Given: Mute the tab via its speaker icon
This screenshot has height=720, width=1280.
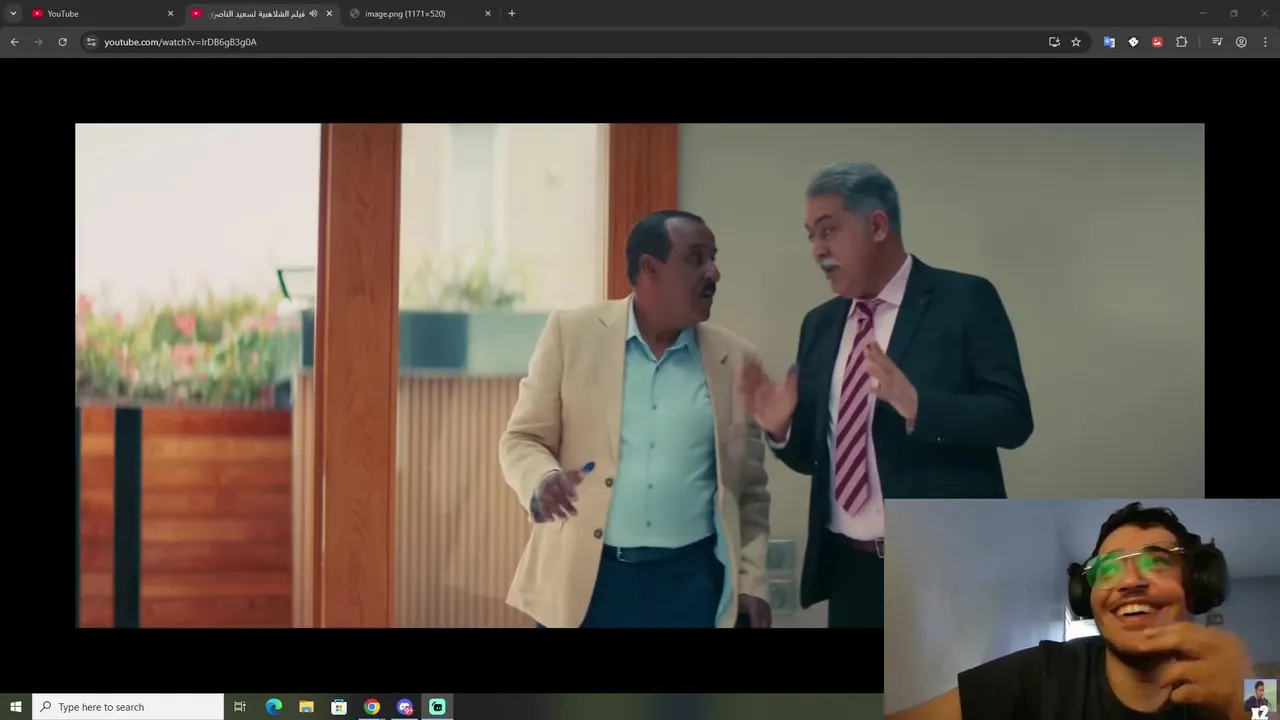Looking at the screenshot, I should point(313,13).
